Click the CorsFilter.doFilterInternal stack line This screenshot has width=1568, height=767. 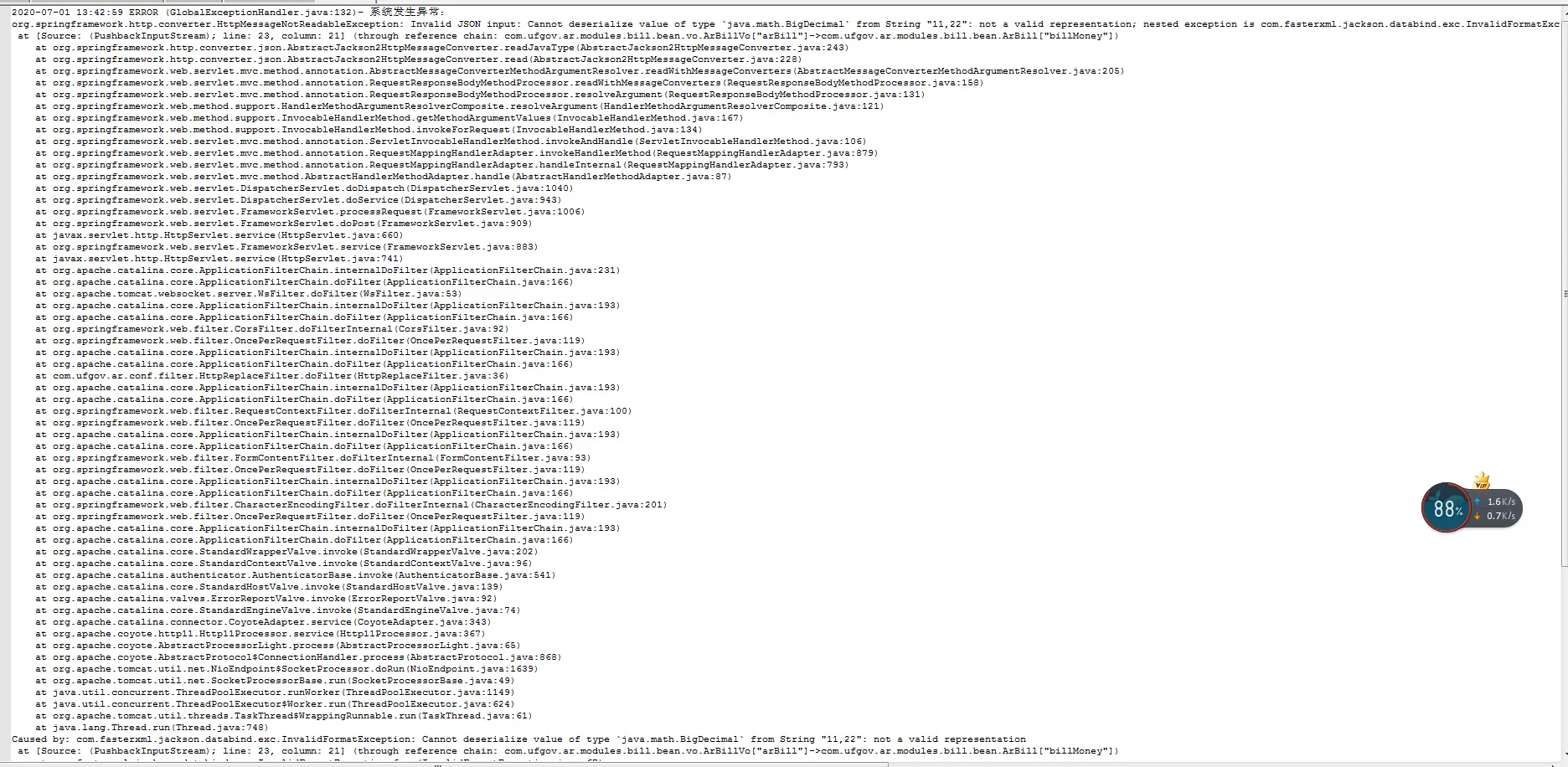click(271, 329)
